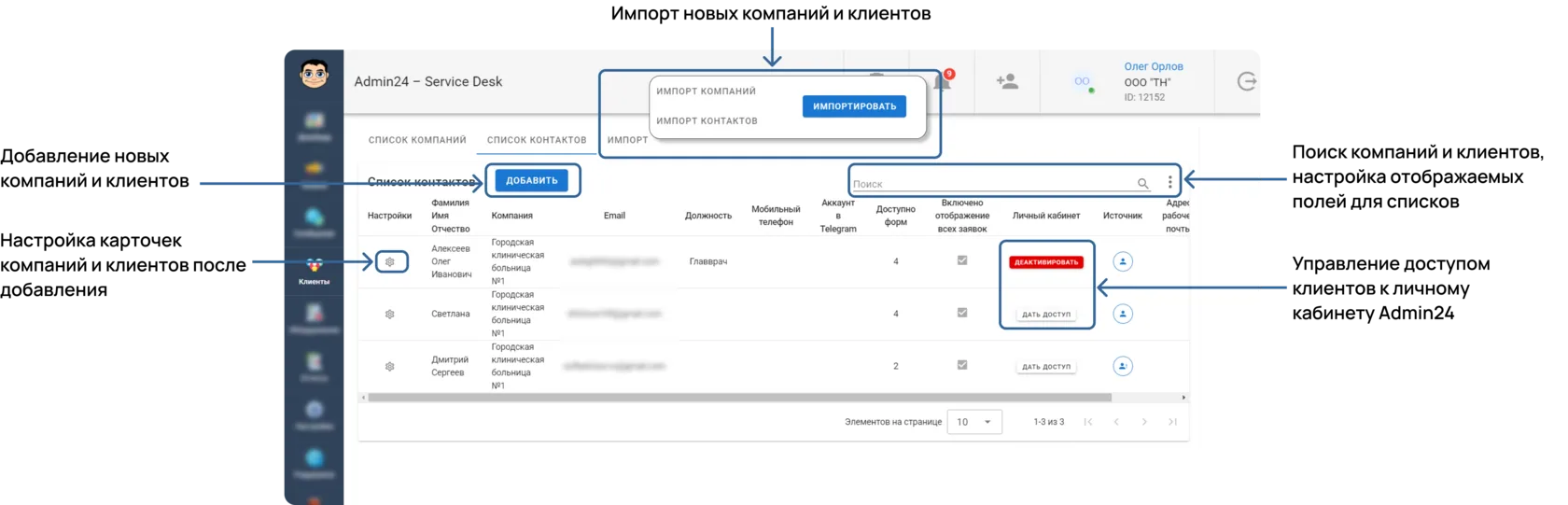
Task: Click the name Алексеев Олег Иванович
Action: 451,261
